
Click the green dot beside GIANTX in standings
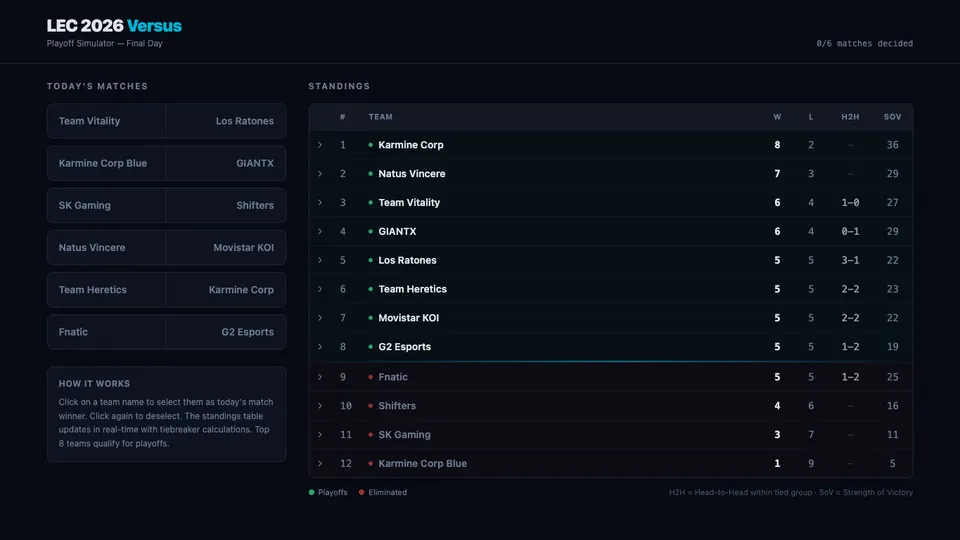pos(370,231)
